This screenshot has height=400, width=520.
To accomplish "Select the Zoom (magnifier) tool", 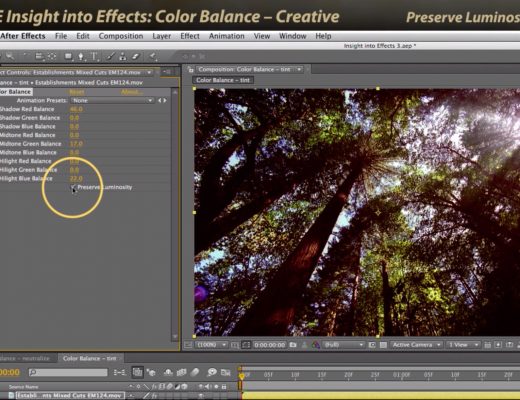I will click(x=10, y=56).
